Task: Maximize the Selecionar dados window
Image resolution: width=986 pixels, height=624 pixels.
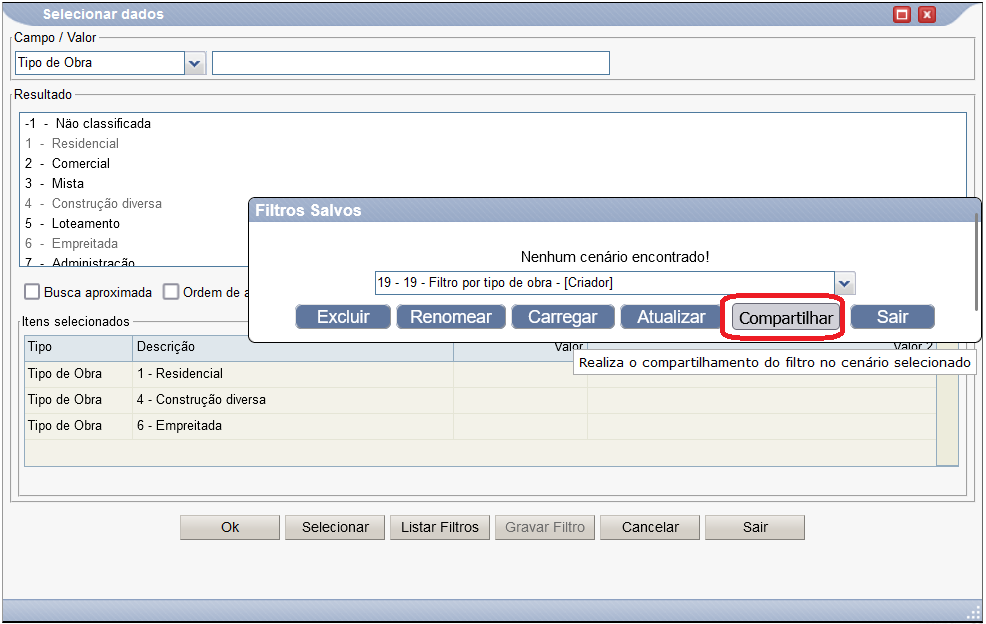Action: [x=902, y=14]
